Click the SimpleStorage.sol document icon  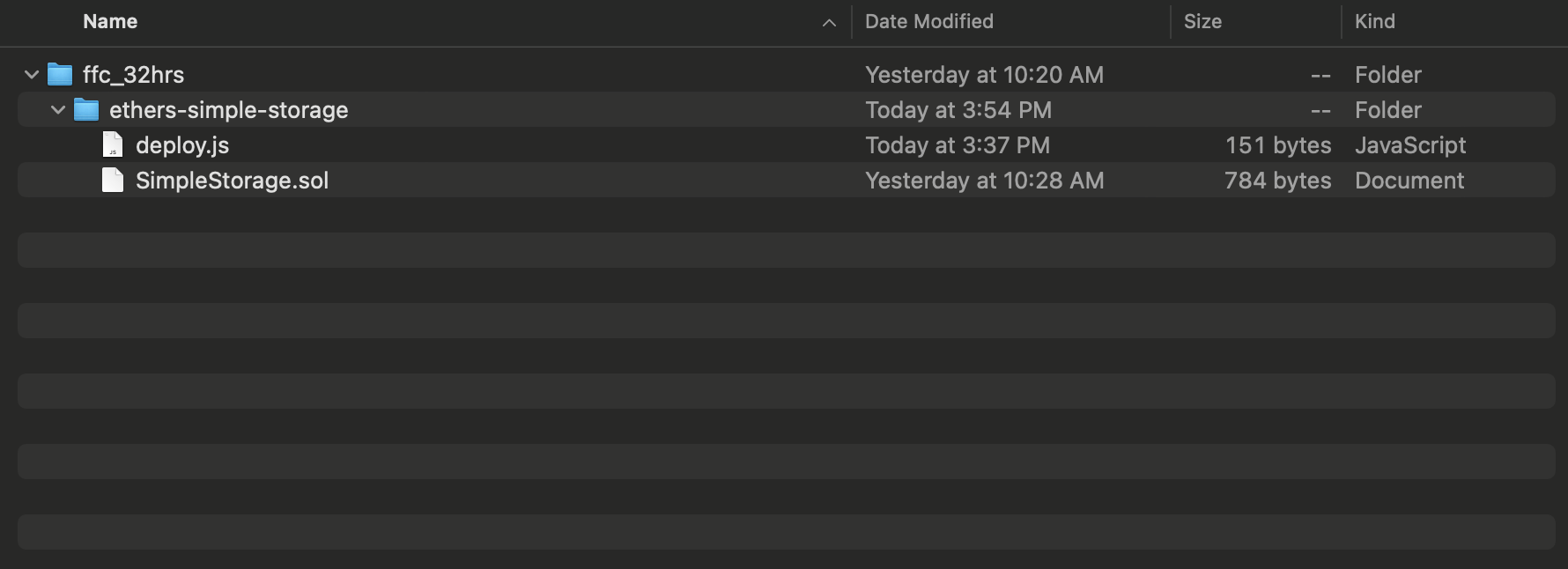coord(113,180)
